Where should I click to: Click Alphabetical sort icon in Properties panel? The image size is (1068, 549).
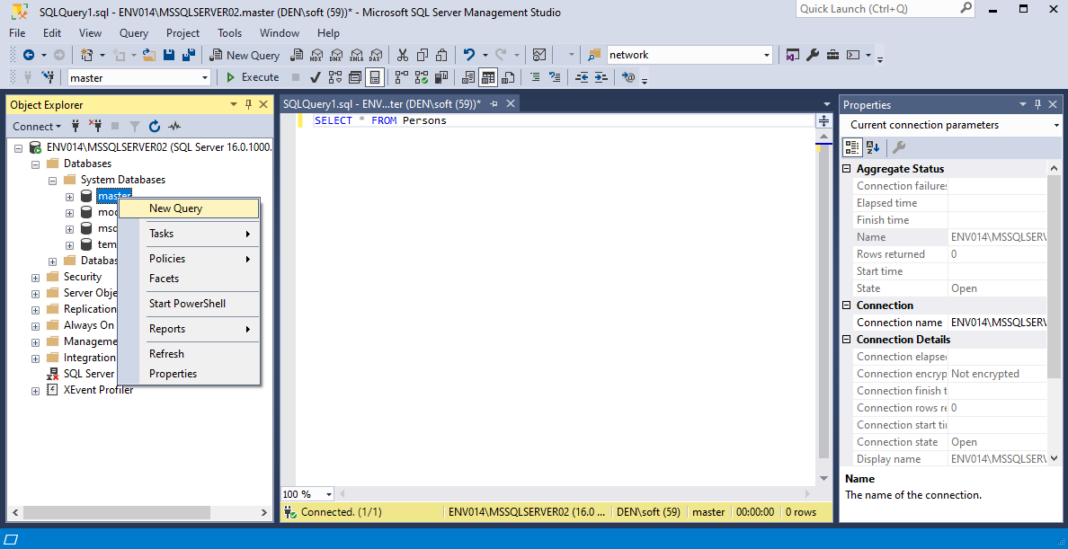tap(873, 147)
